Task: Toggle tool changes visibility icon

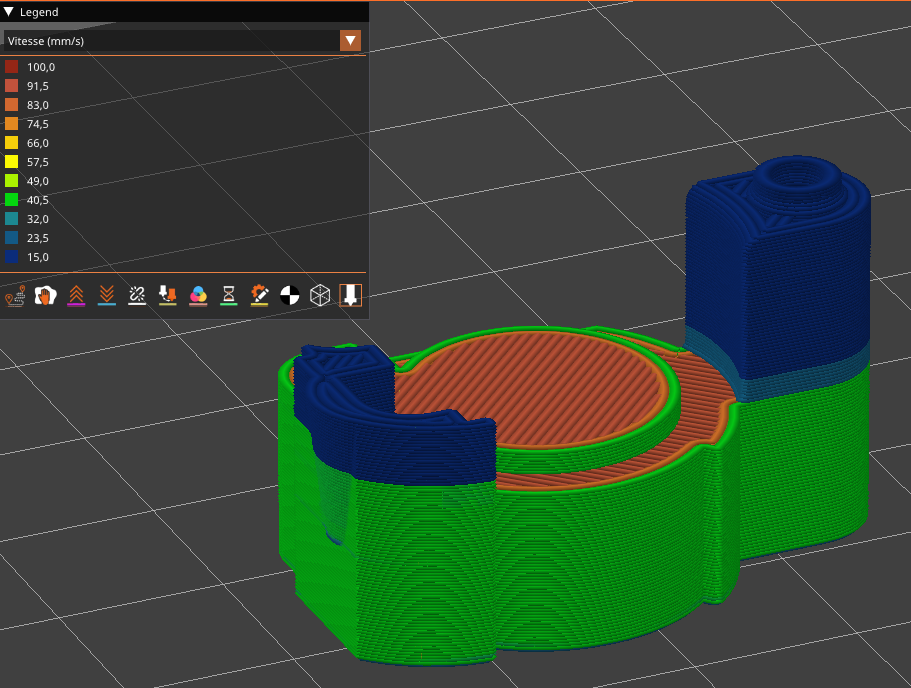Action: [x=167, y=296]
